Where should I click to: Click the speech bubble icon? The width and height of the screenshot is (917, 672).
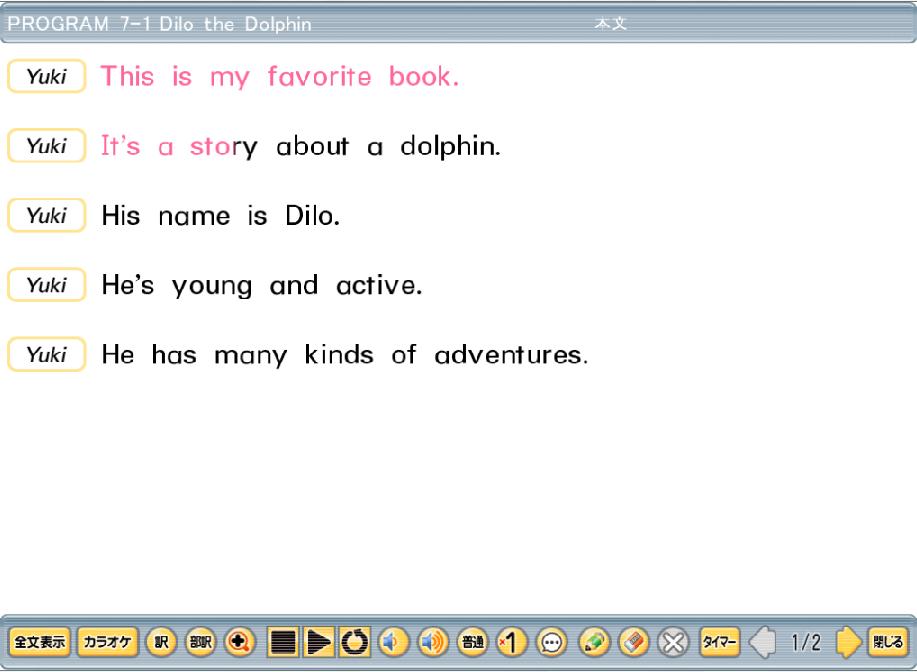(x=551, y=642)
